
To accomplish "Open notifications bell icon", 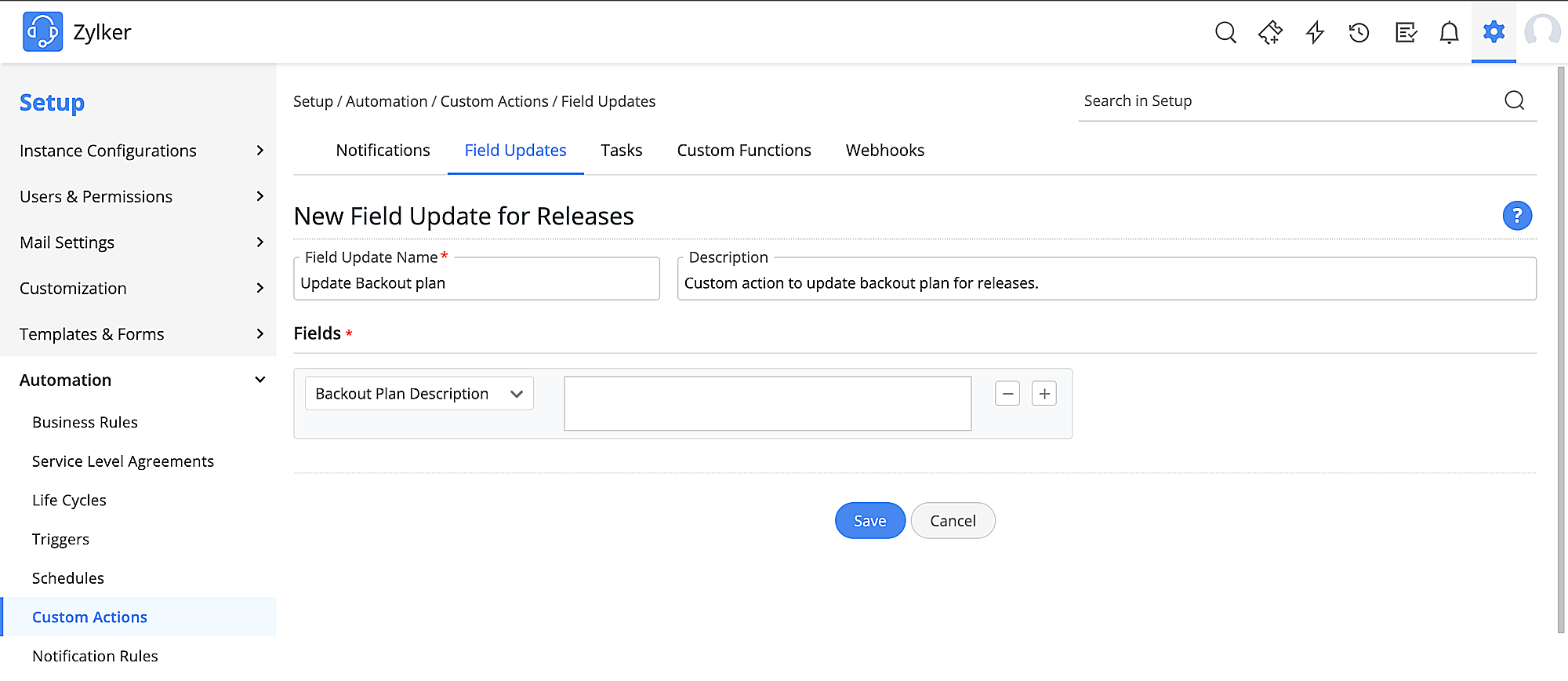I will (x=1449, y=32).
